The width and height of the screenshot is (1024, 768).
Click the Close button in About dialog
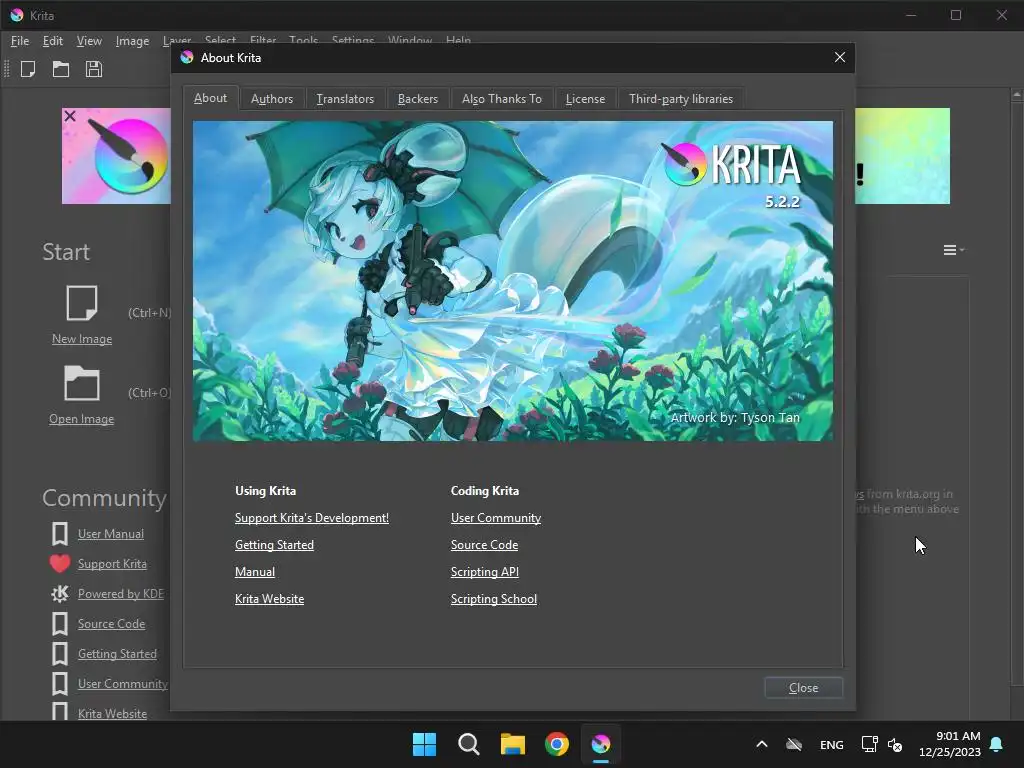pos(803,688)
